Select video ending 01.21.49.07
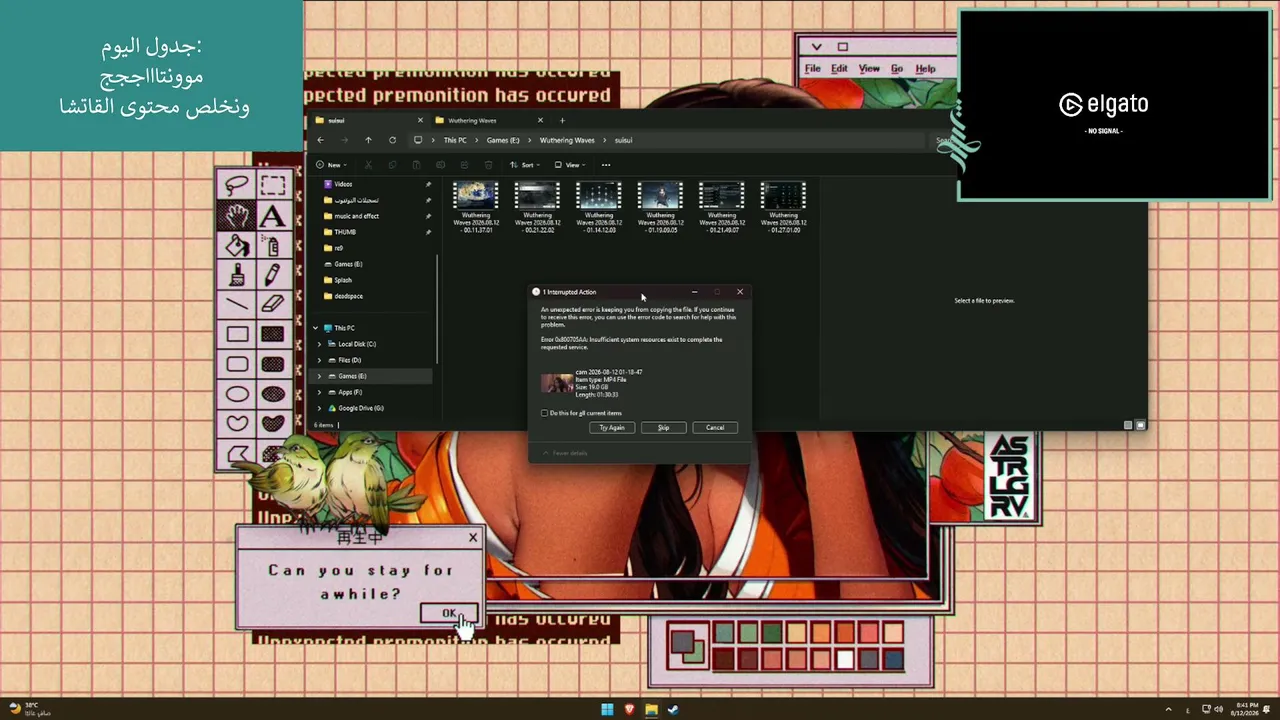This screenshot has height=720, width=1280. [721, 207]
